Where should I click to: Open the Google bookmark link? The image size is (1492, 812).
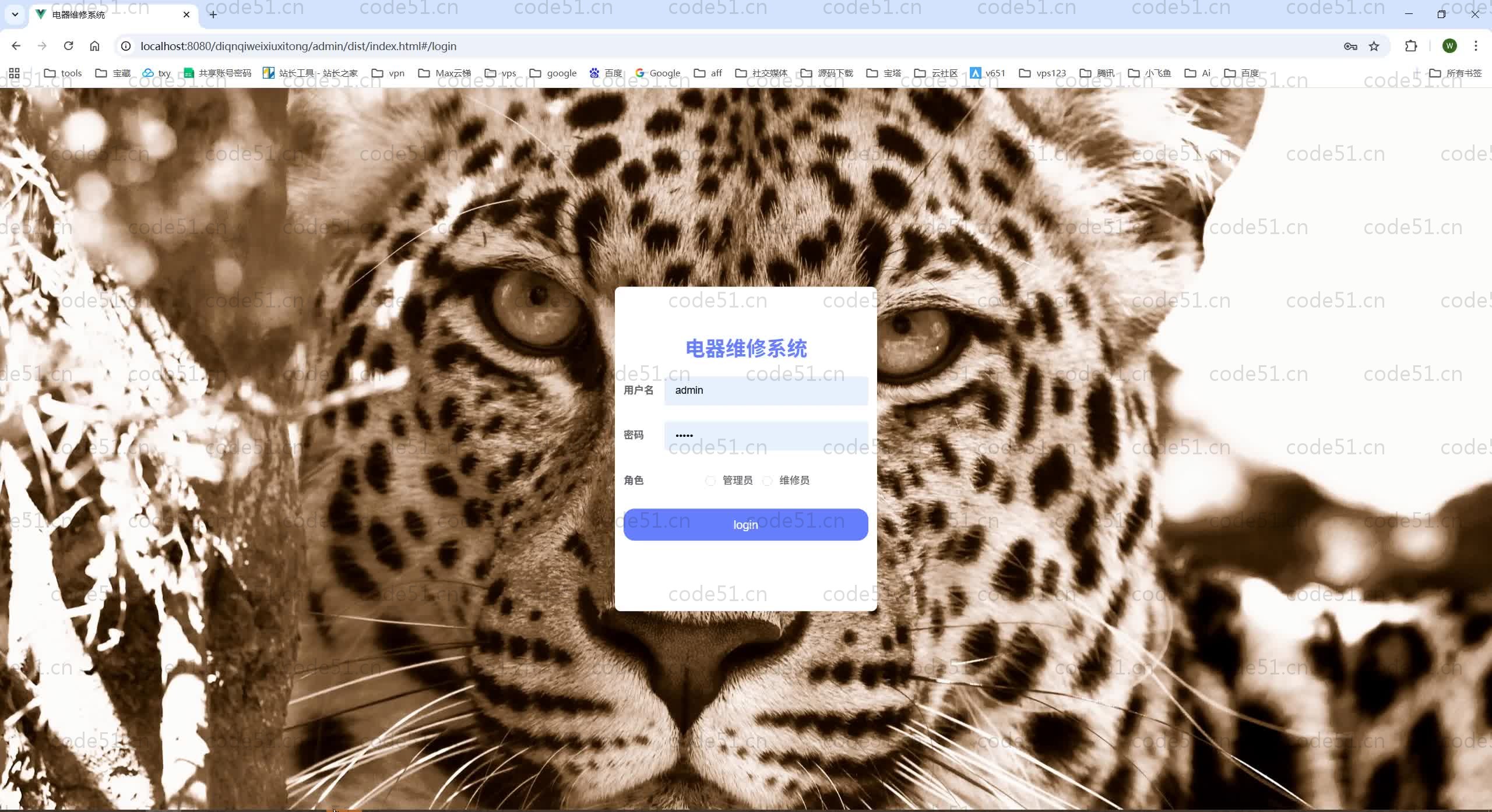[x=657, y=73]
